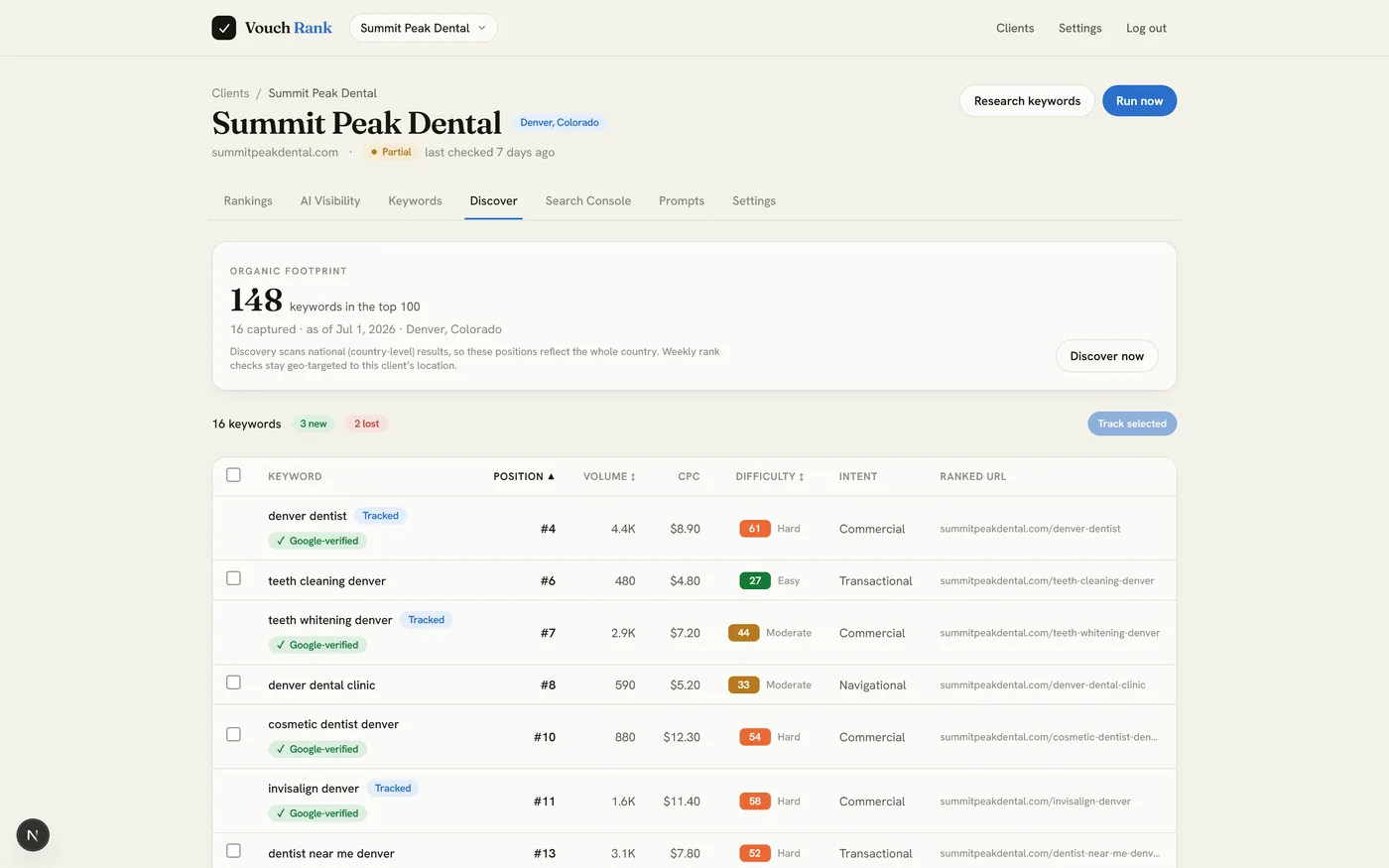Click Google-verified badge under invisalign denver
The width and height of the screenshot is (1389, 868).
(x=317, y=813)
